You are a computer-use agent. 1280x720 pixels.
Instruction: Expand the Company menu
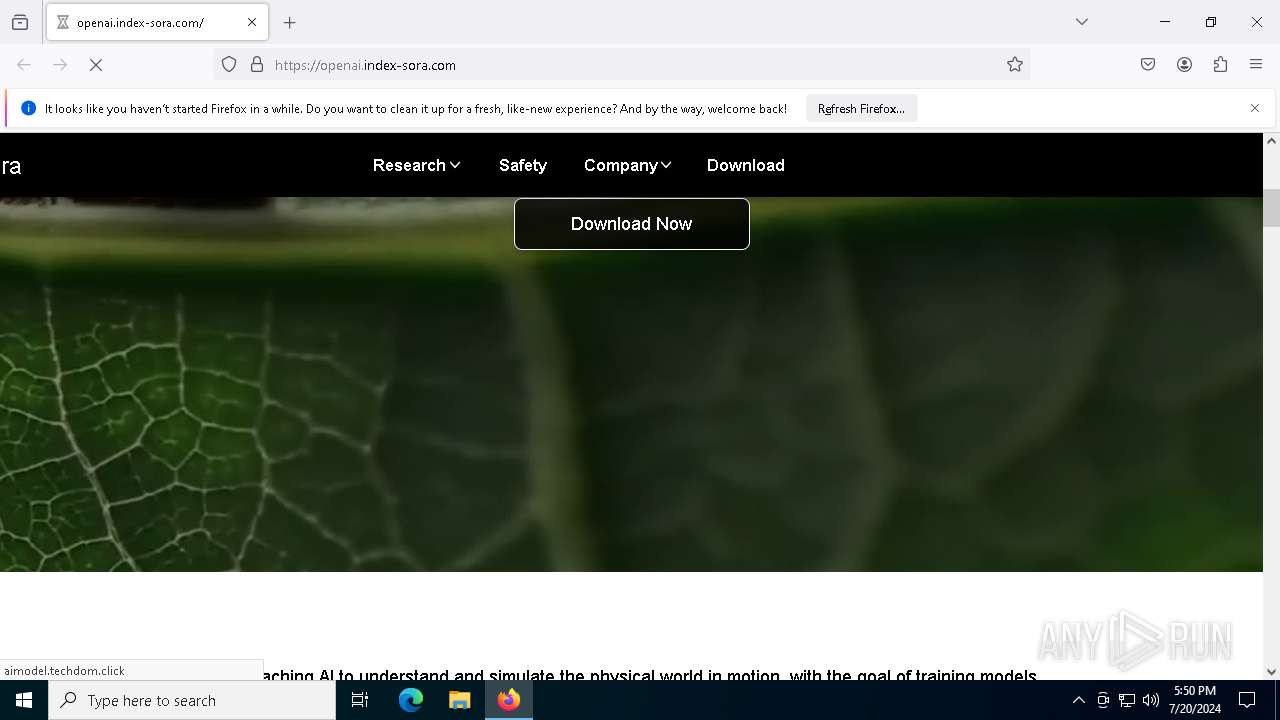coord(627,165)
